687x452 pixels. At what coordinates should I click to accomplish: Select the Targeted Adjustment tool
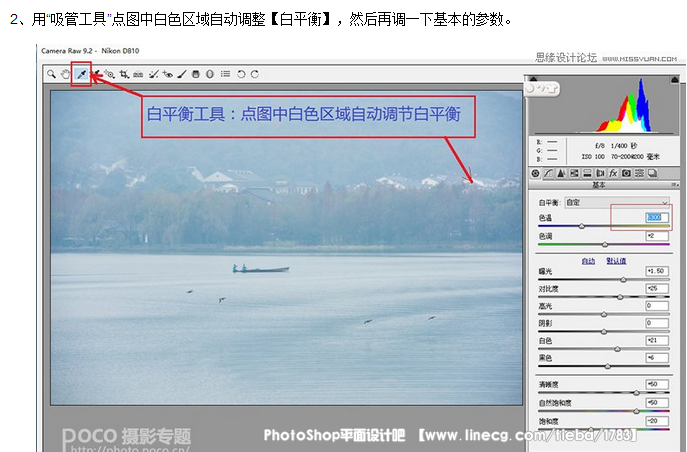pyautogui.click(x=109, y=74)
